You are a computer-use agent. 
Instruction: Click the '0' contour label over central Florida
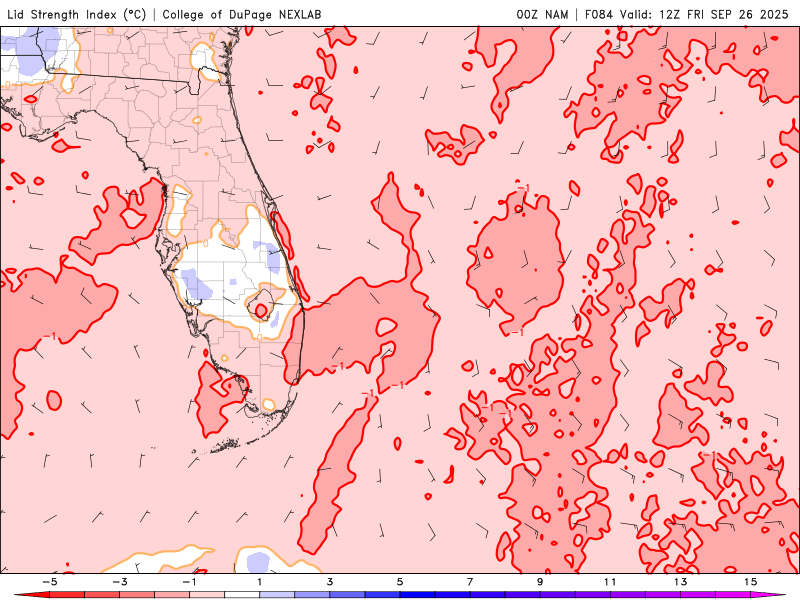click(x=206, y=243)
